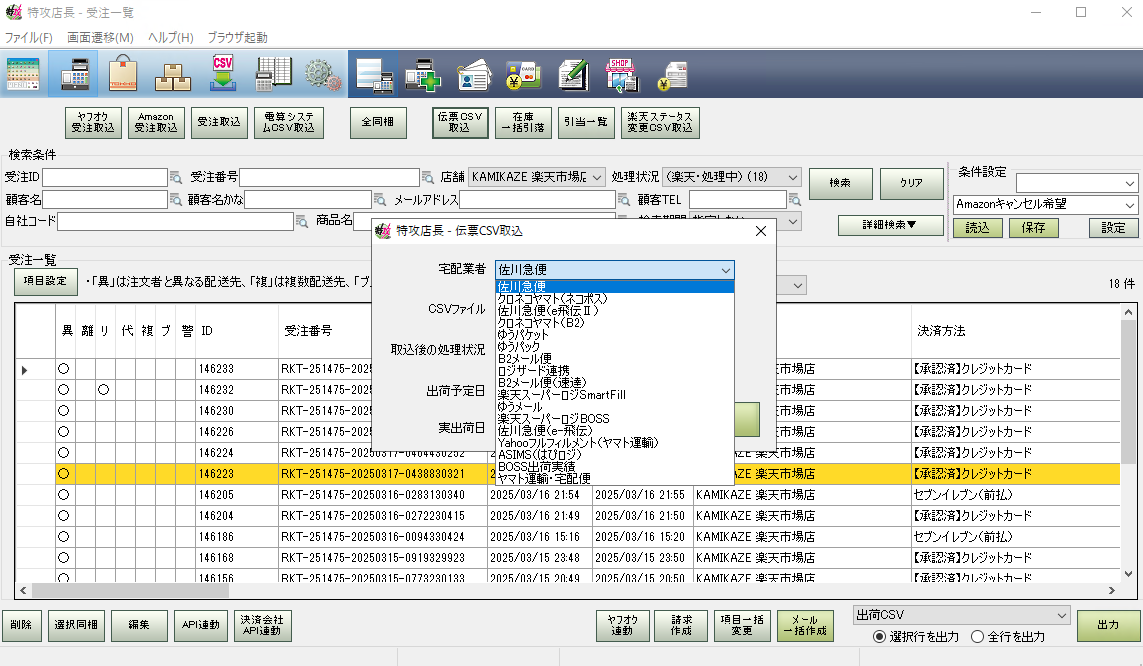This screenshot has width=1143, height=666.
Task: Expand the 詳細検索▼ options
Action: click(889, 225)
